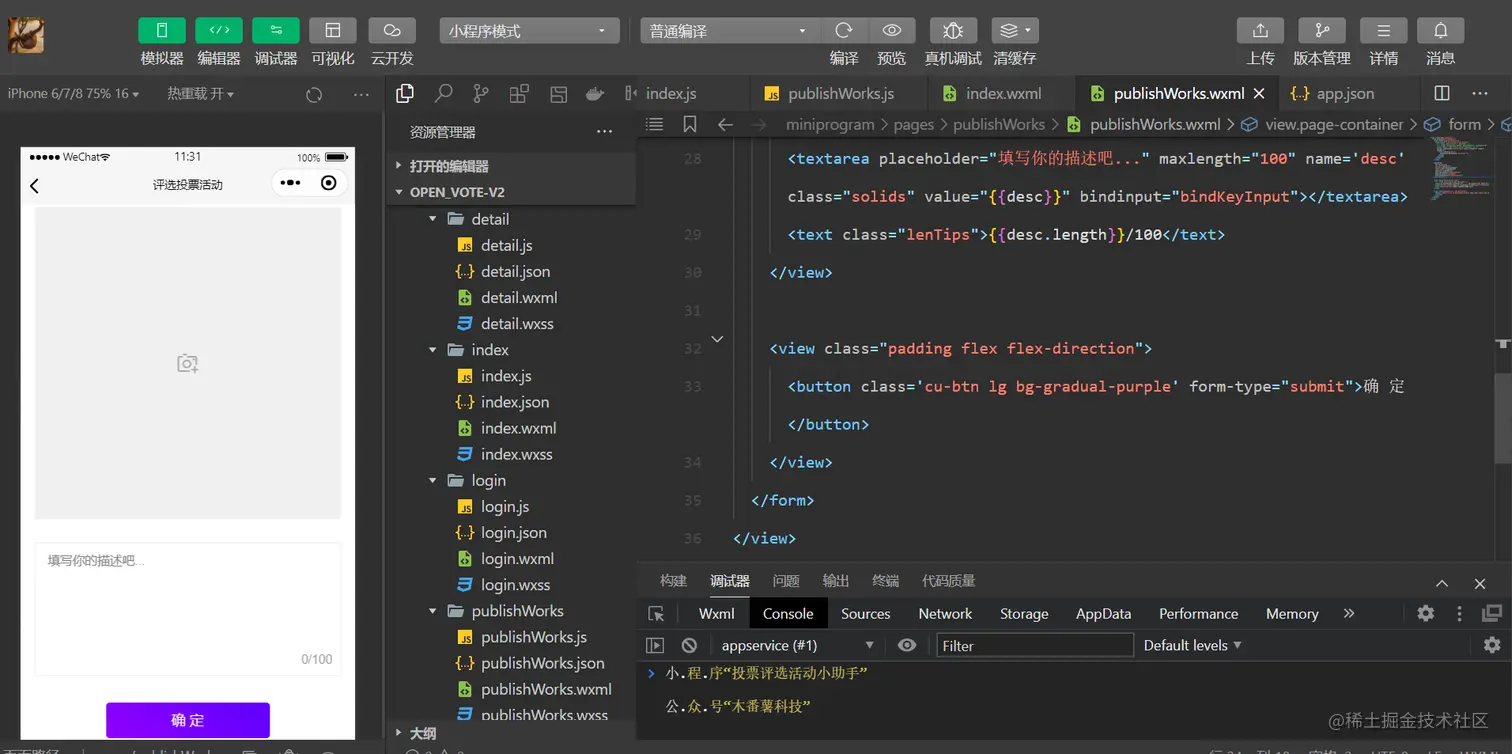Open the docker whale icon in sidebar

pyautogui.click(x=595, y=94)
